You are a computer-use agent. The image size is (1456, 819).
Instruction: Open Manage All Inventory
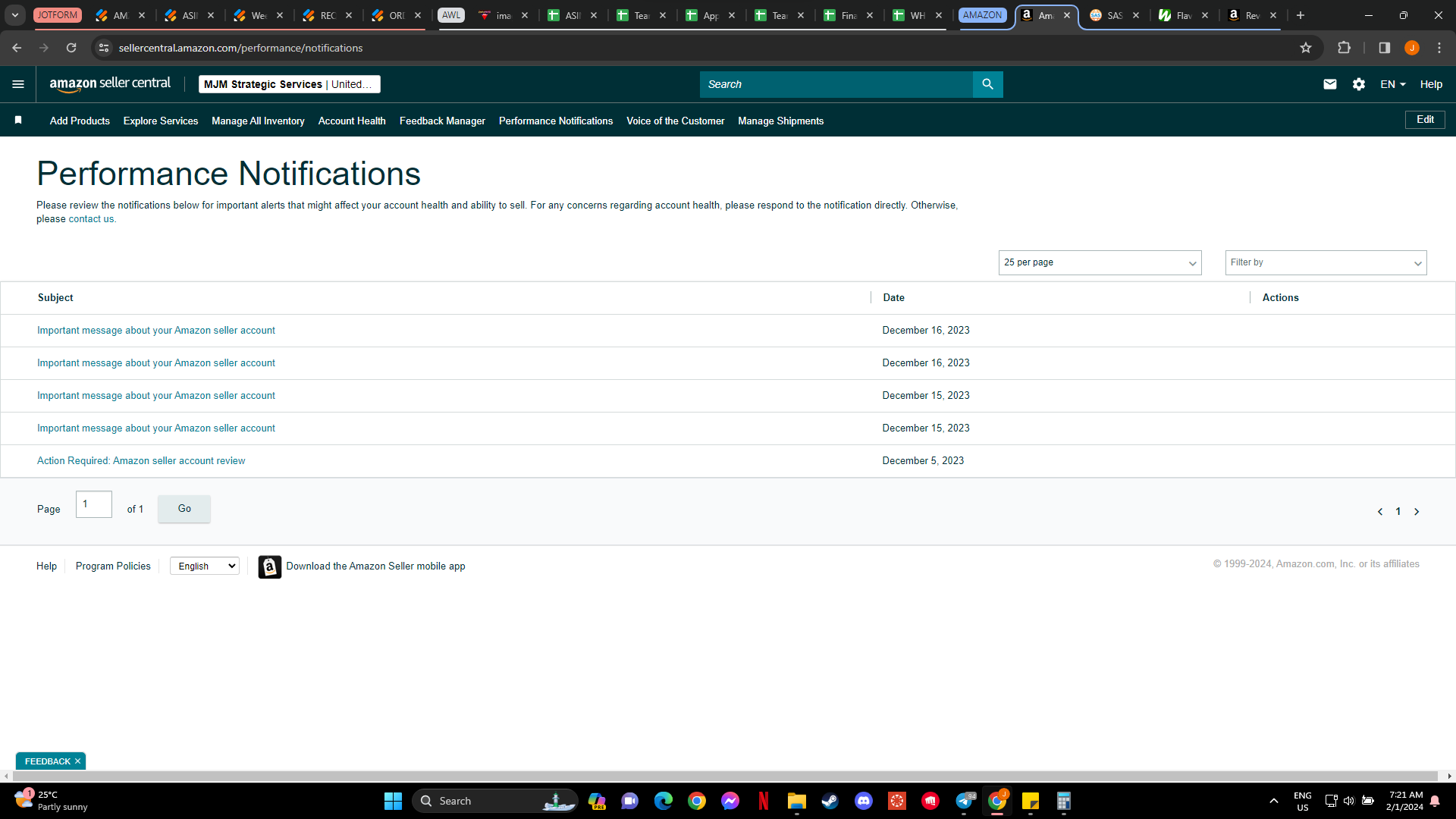pos(258,121)
